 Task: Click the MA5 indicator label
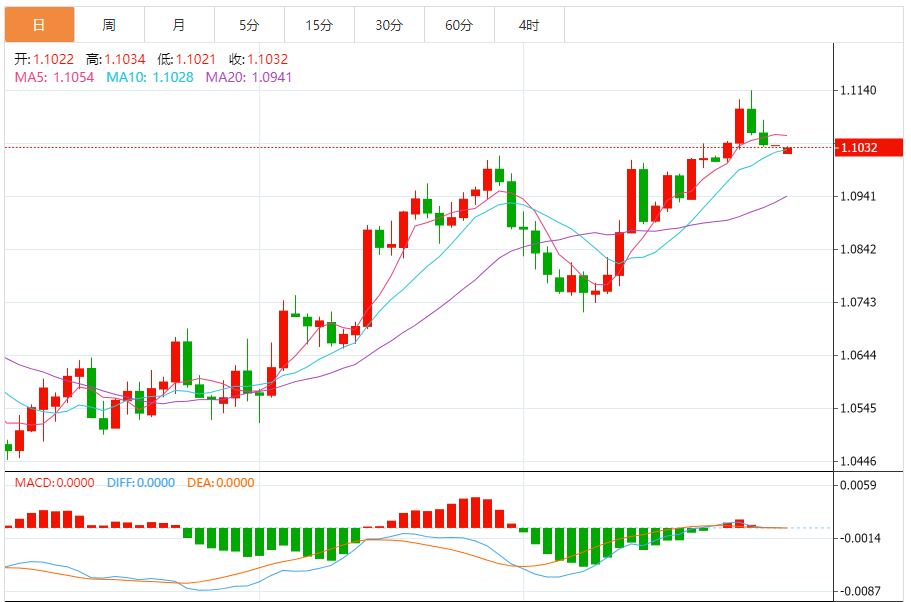(54, 76)
